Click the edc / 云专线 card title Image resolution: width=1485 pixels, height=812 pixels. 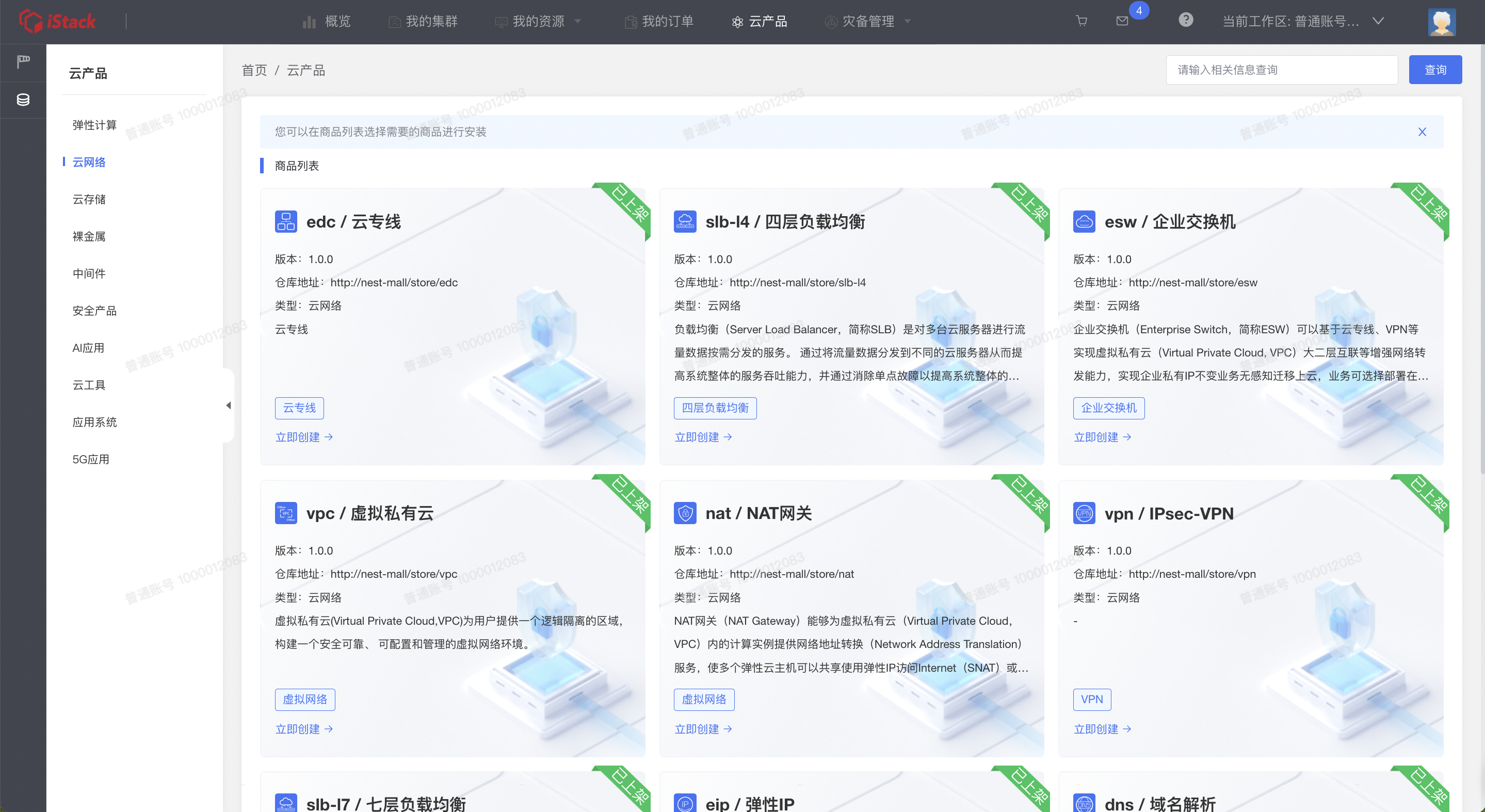(353, 222)
